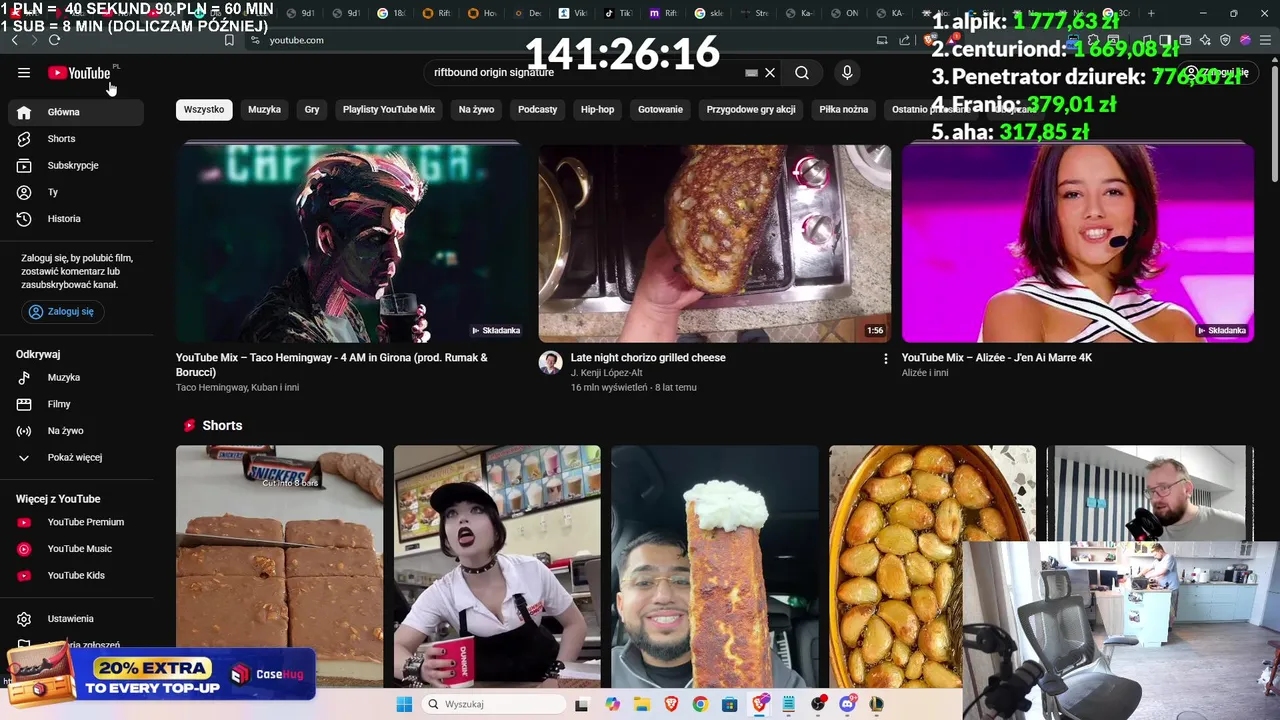Screen dimensions: 1280x720
Task: Click the Windows taskbar Wyszukaj search box
Action: point(494,704)
